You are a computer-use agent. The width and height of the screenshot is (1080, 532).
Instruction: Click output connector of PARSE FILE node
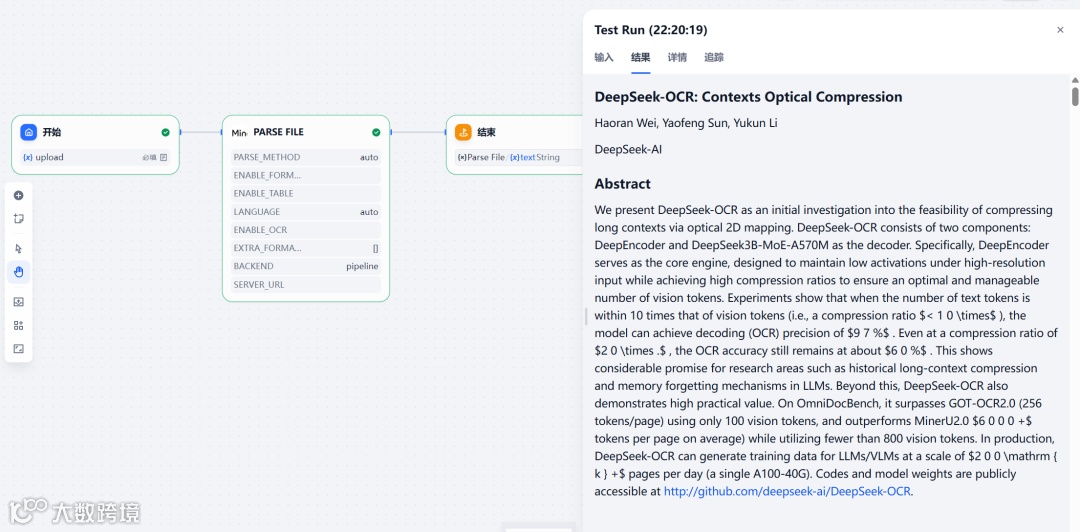click(x=391, y=132)
